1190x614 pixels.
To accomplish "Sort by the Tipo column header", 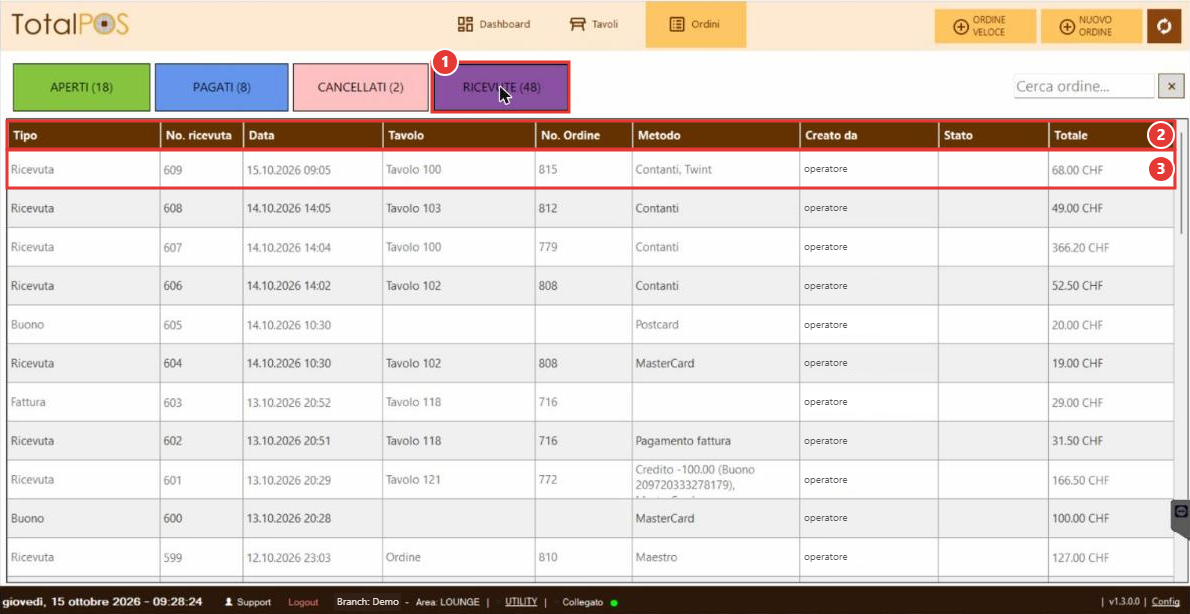I will [83, 136].
